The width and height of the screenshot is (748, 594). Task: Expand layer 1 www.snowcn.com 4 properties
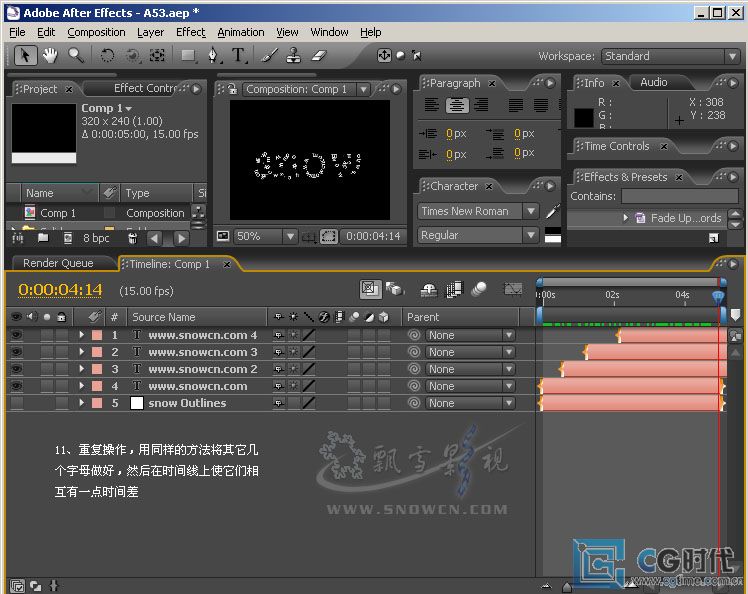(82, 335)
